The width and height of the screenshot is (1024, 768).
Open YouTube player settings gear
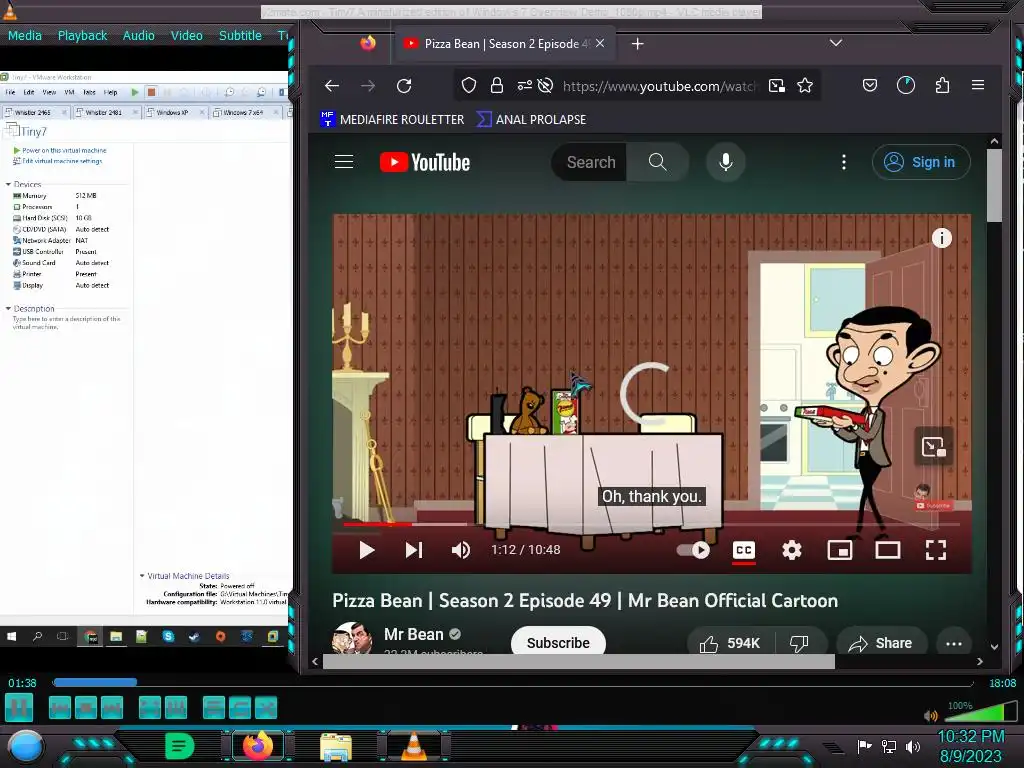[792, 551]
